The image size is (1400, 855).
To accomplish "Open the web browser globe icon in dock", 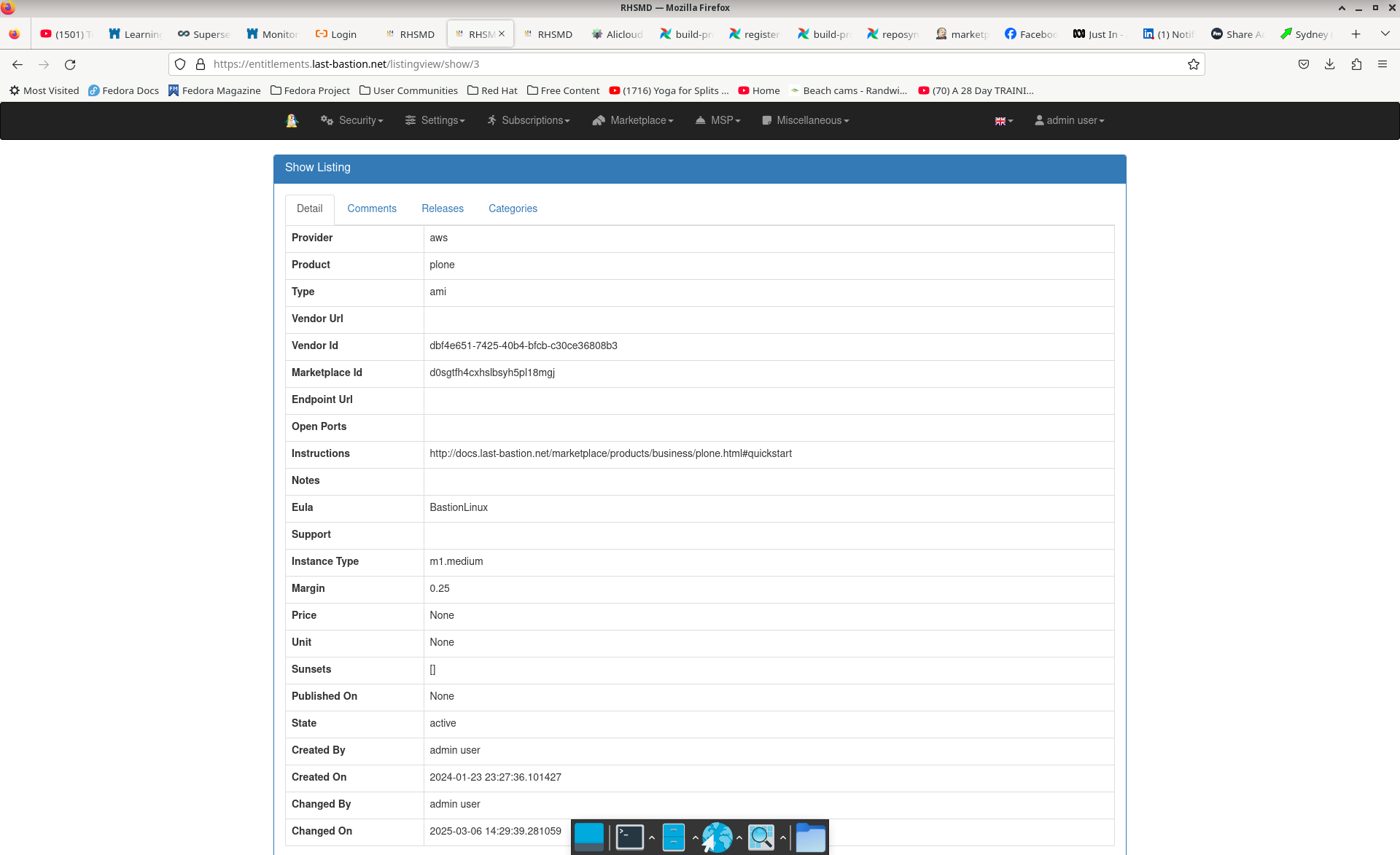I will [x=718, y=837].
